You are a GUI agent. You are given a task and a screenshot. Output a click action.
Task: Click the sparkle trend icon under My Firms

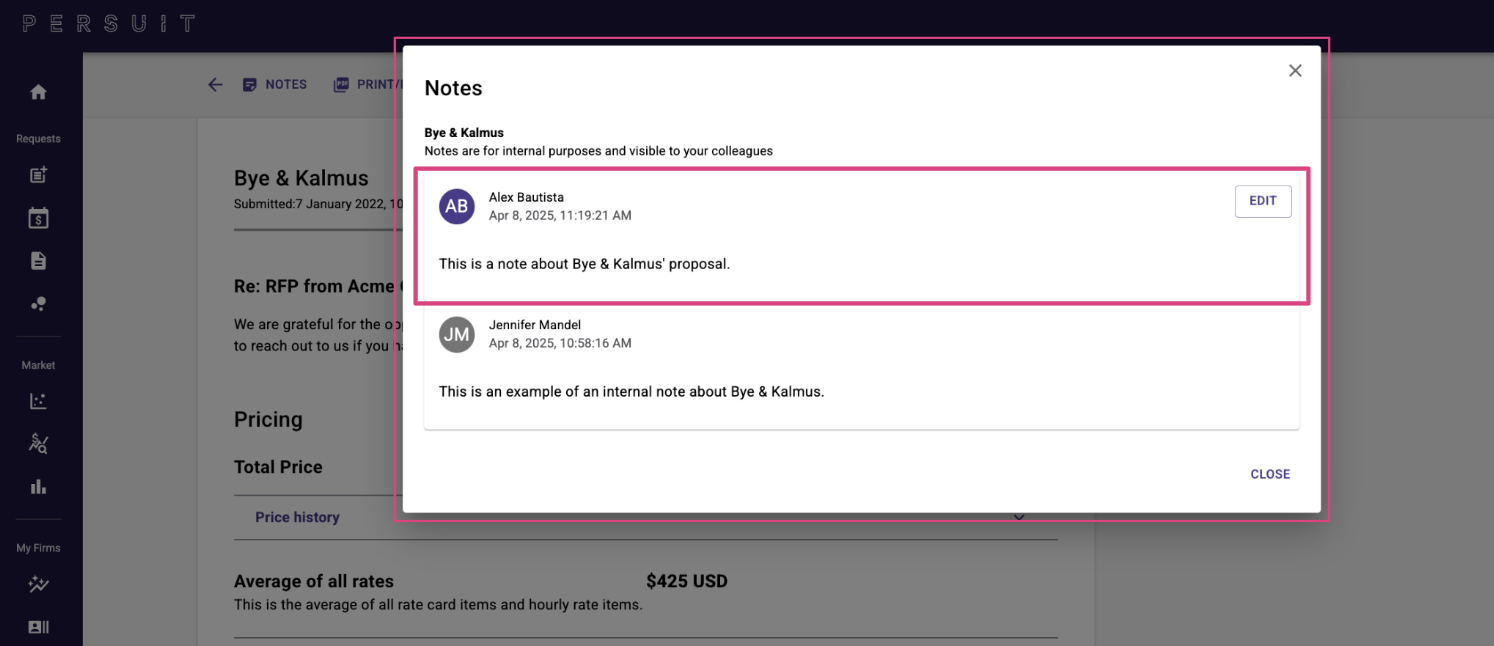click(38, 584)
